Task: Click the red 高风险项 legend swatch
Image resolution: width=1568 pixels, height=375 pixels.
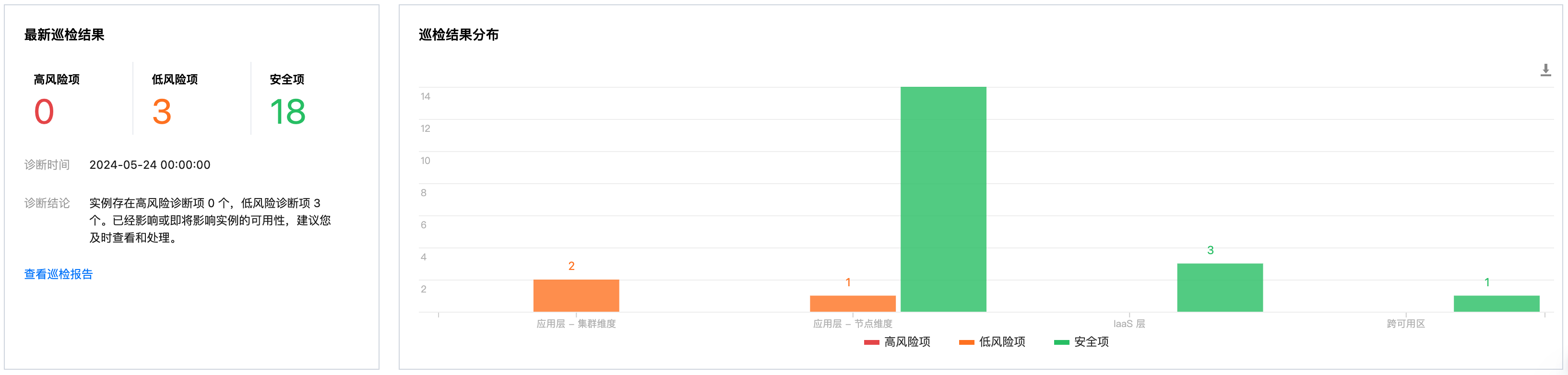Action: tap(871, 342)
